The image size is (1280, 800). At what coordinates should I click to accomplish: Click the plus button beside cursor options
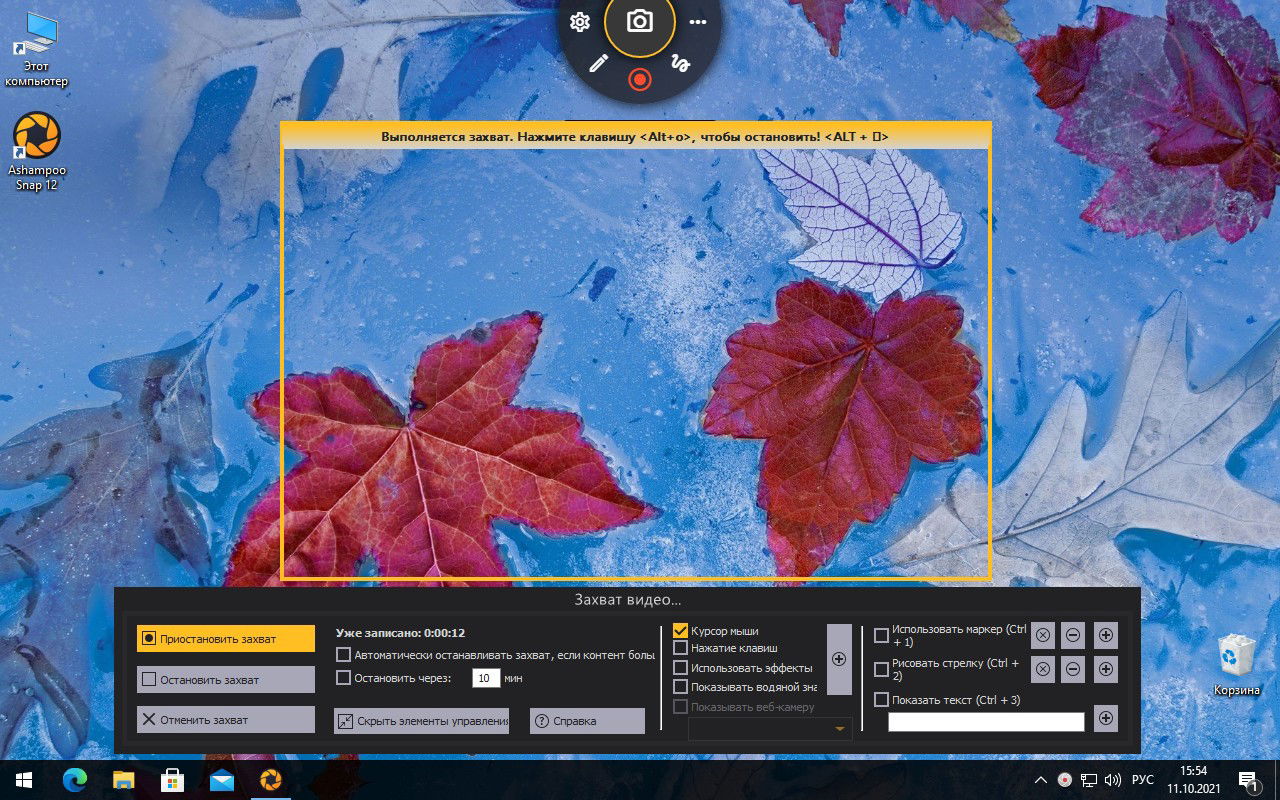coord(839,659)
